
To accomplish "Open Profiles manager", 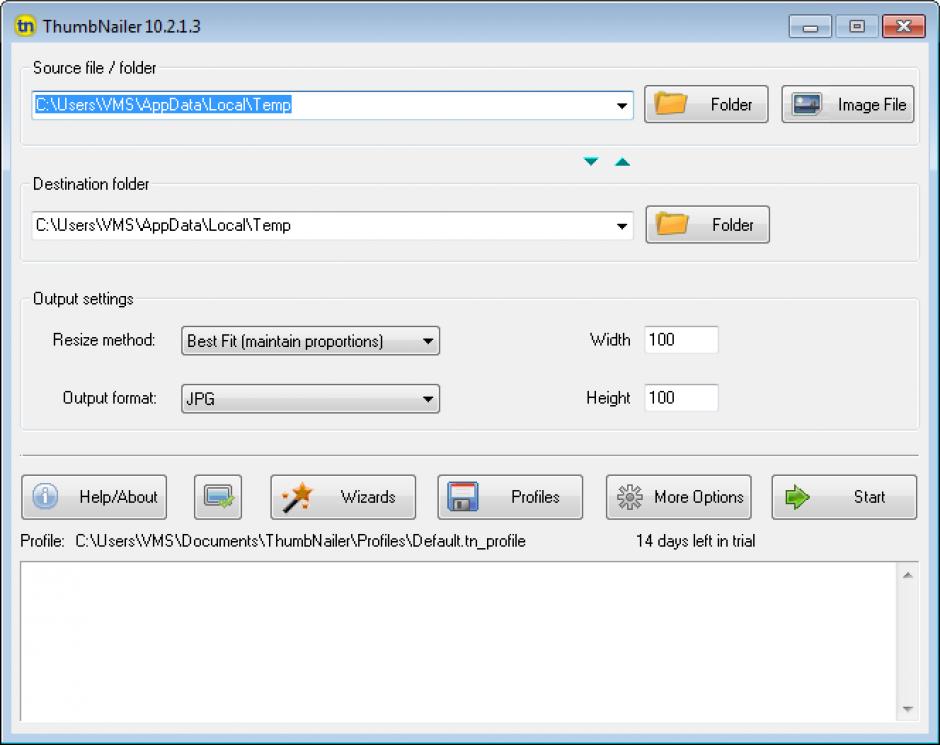I will 510,497.
